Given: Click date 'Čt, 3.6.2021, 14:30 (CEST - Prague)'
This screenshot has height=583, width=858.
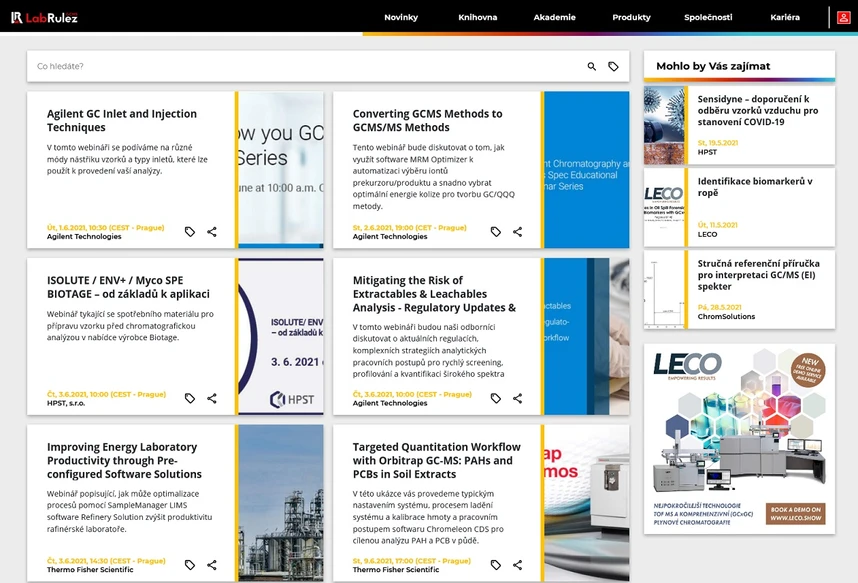Looking at the screenshot, I should [106, 561].
